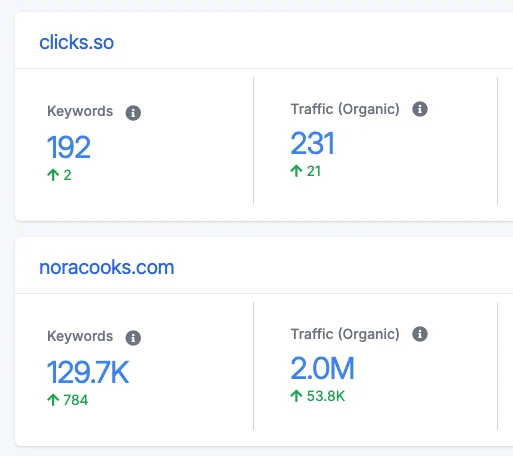Click info icon beside noracooks.com Keywords

(133, 338)
